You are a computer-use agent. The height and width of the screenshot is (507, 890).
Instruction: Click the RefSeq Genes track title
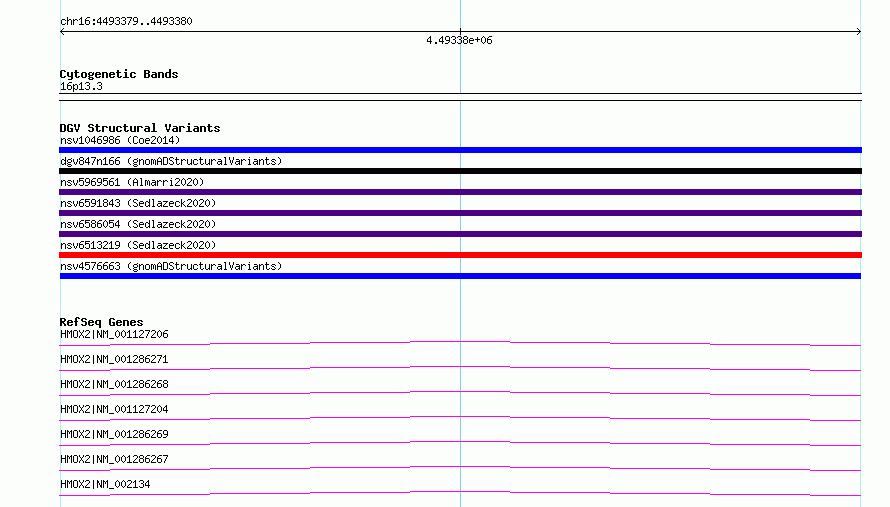point(101,322)
